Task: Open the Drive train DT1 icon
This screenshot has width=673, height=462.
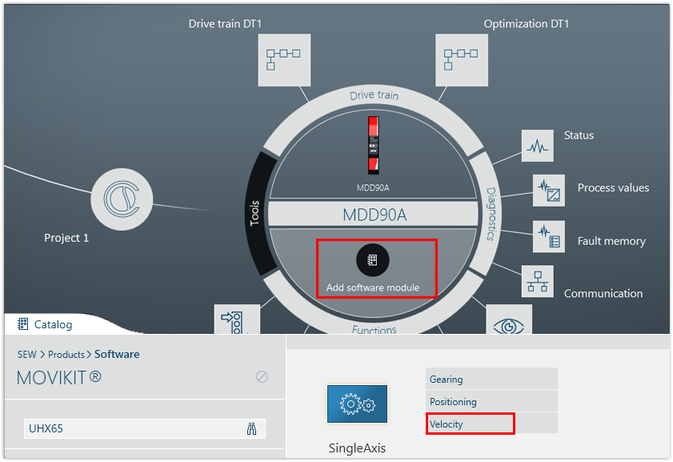Action: click(283, 61)
